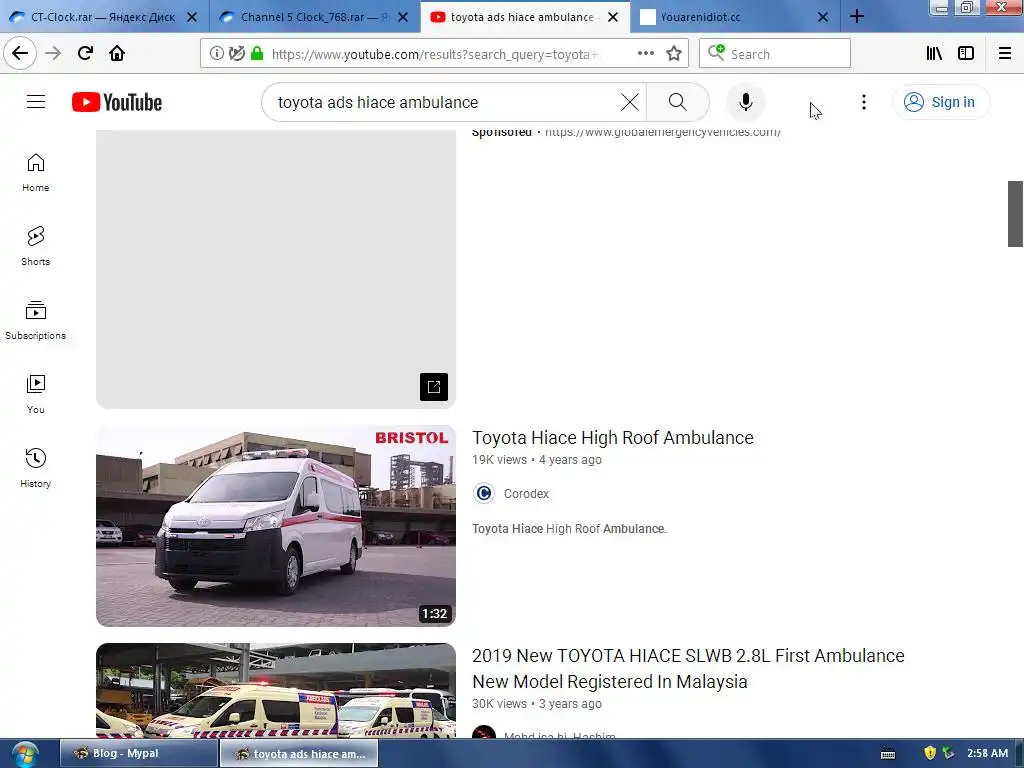
Task: Open a new tab with the plus button
Action: [857, 17]
